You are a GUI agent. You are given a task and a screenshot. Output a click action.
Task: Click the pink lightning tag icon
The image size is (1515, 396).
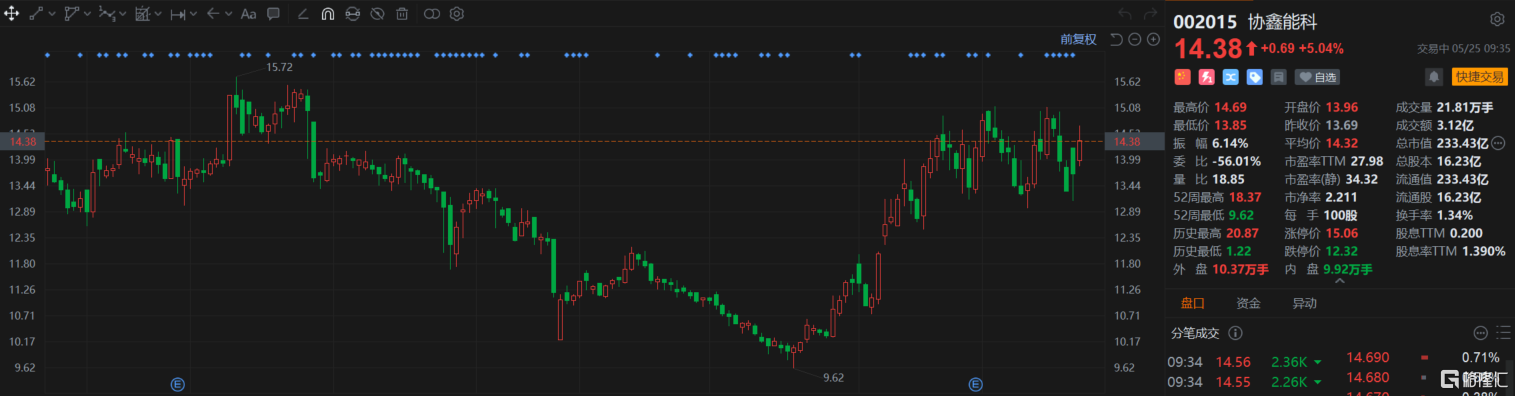pos(1207,76)
